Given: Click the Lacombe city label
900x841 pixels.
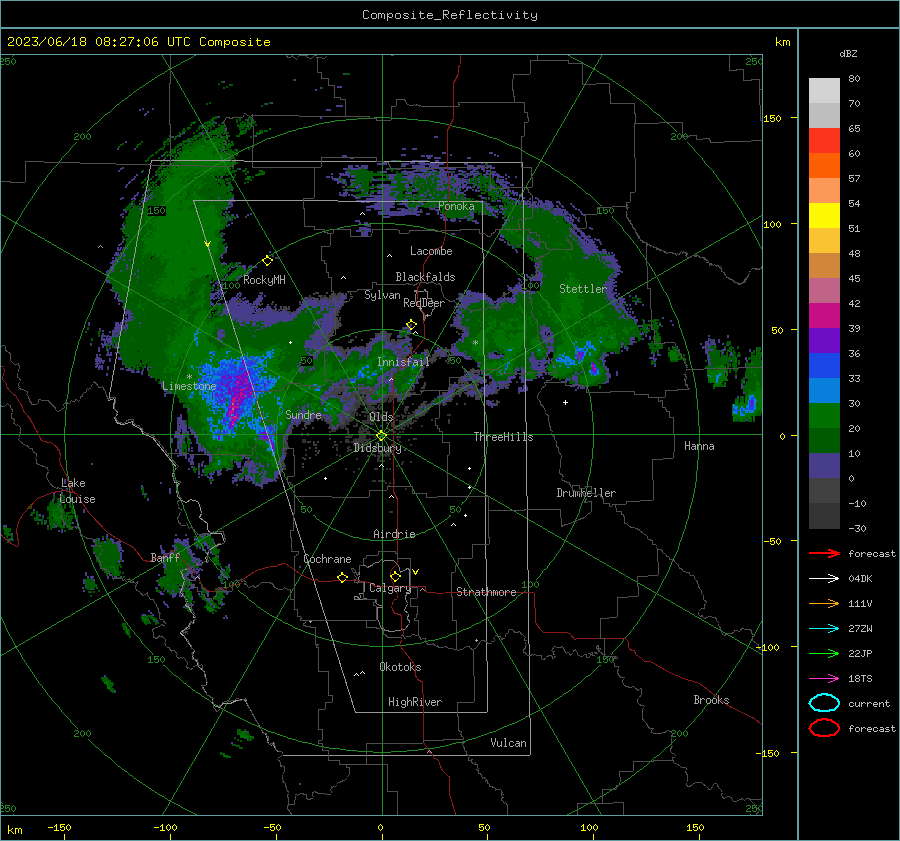Looking at the screenshot, I should [x=431, y=251].
